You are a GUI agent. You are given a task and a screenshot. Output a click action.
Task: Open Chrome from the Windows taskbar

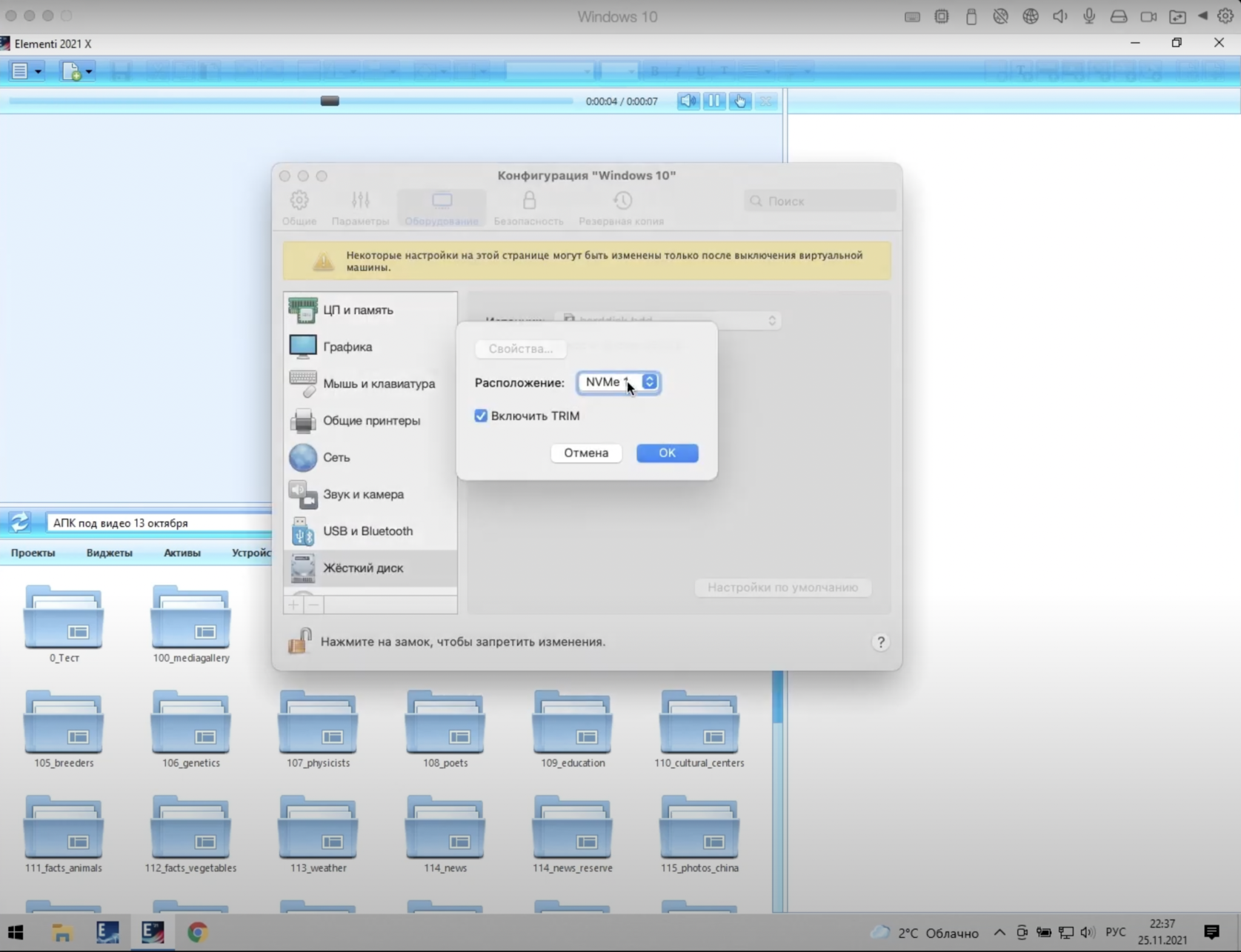point(197,933)
